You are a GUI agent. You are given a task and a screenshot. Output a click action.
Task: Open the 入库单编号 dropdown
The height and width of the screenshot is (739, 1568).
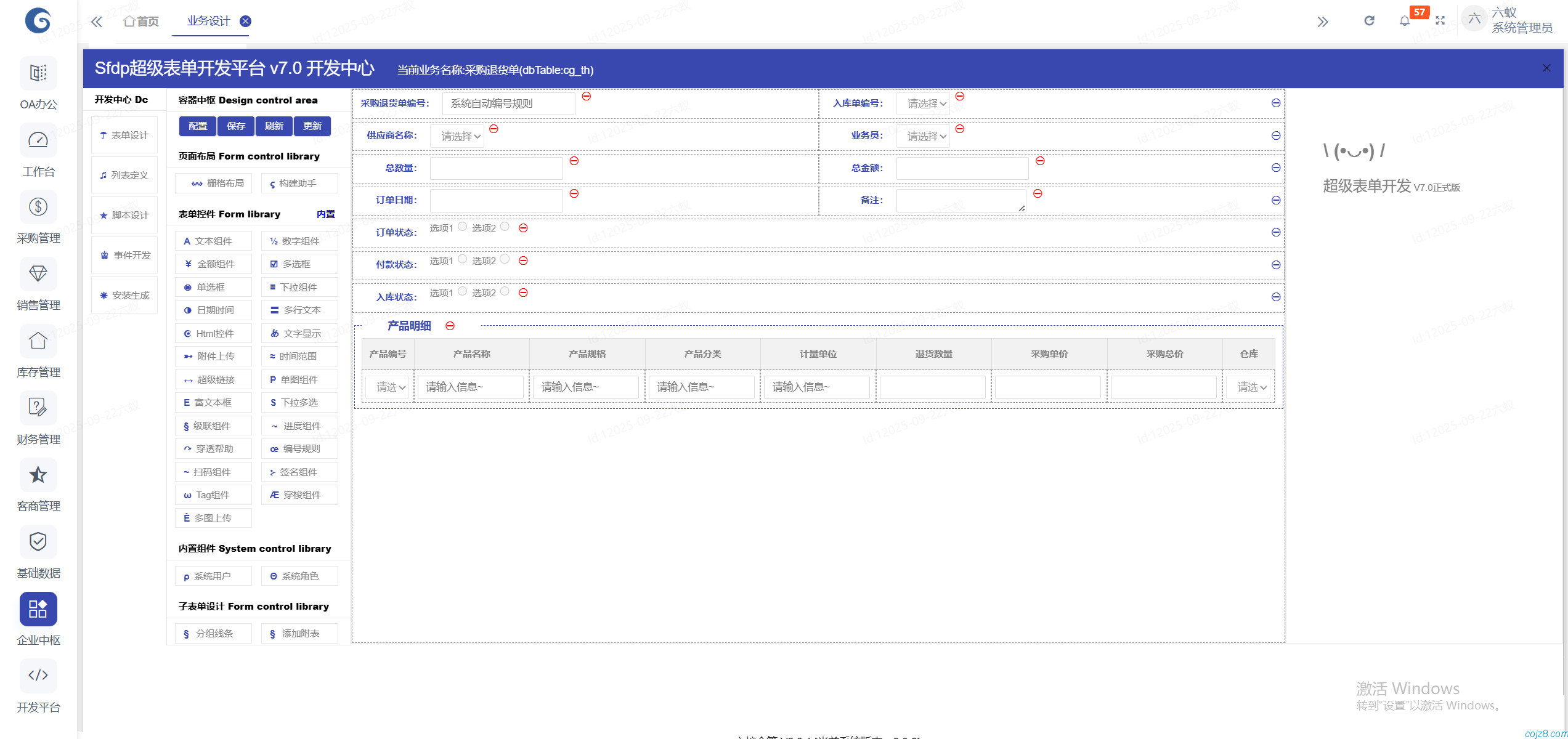(x=923, y=104)
